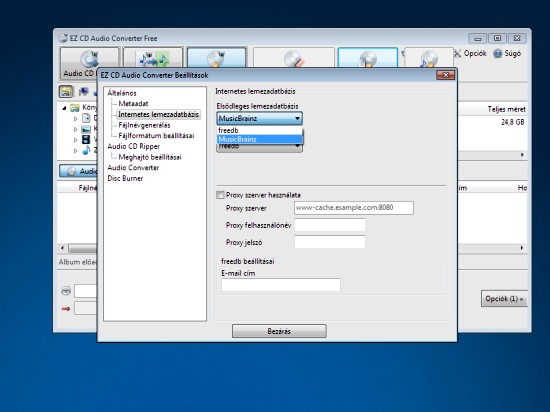
Task: Click the music-note disc toolbar button
Action: point(429,58)
